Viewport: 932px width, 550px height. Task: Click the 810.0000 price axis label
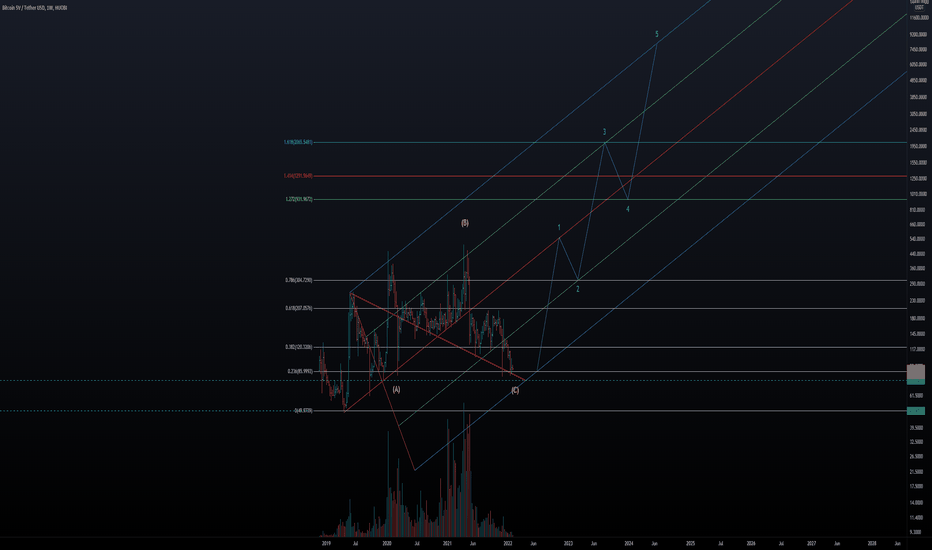[918, 210]
